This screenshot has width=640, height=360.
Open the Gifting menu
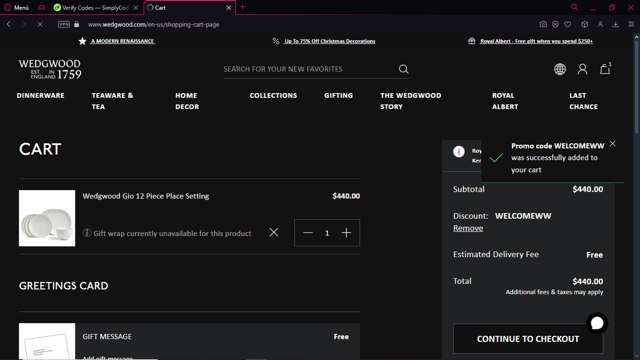point(338,95)
